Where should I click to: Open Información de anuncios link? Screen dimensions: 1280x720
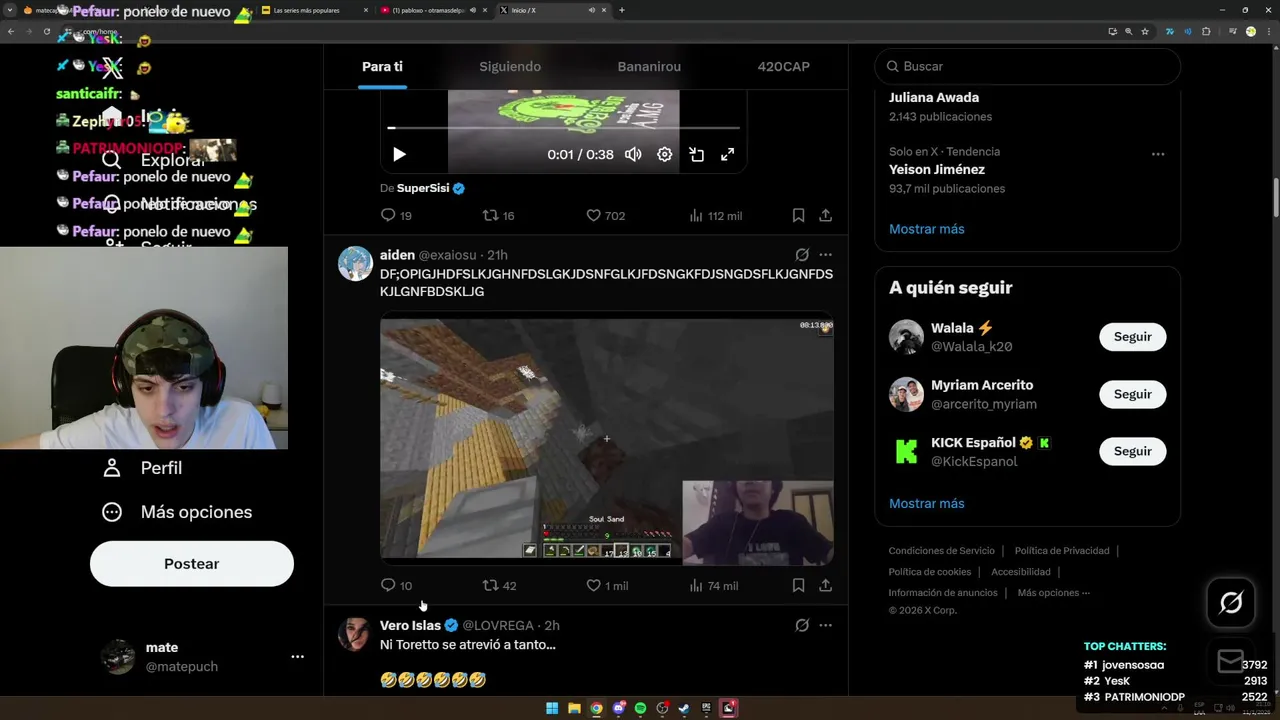point(943,593)
